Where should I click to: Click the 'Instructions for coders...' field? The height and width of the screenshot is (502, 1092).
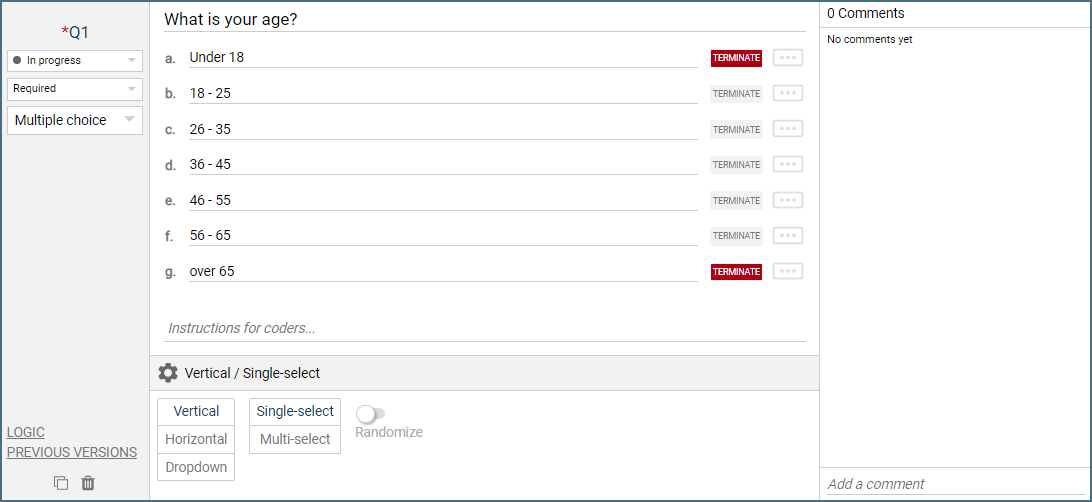click(485, 328)
